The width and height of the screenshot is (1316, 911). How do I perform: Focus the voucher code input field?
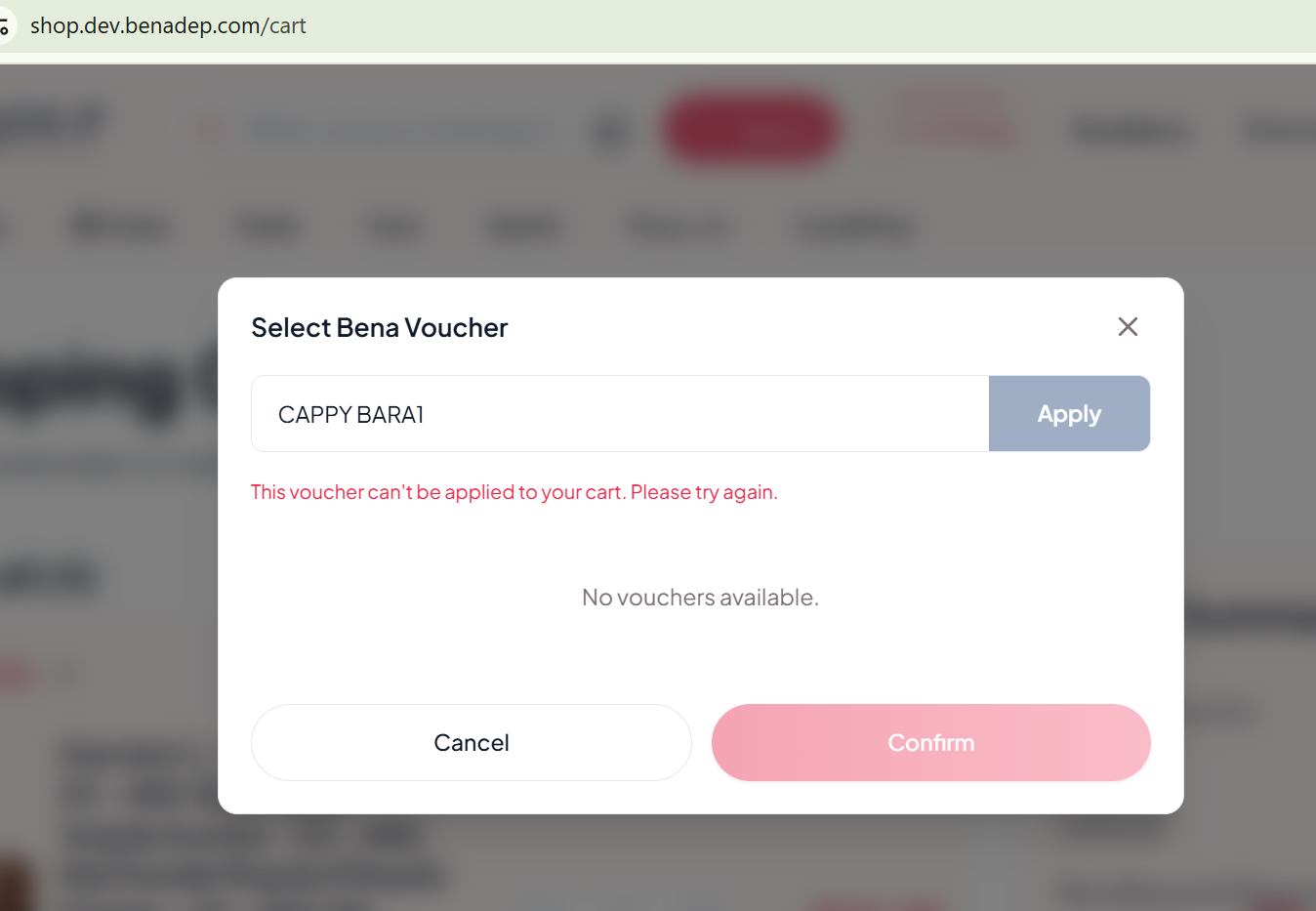point(620,414)
